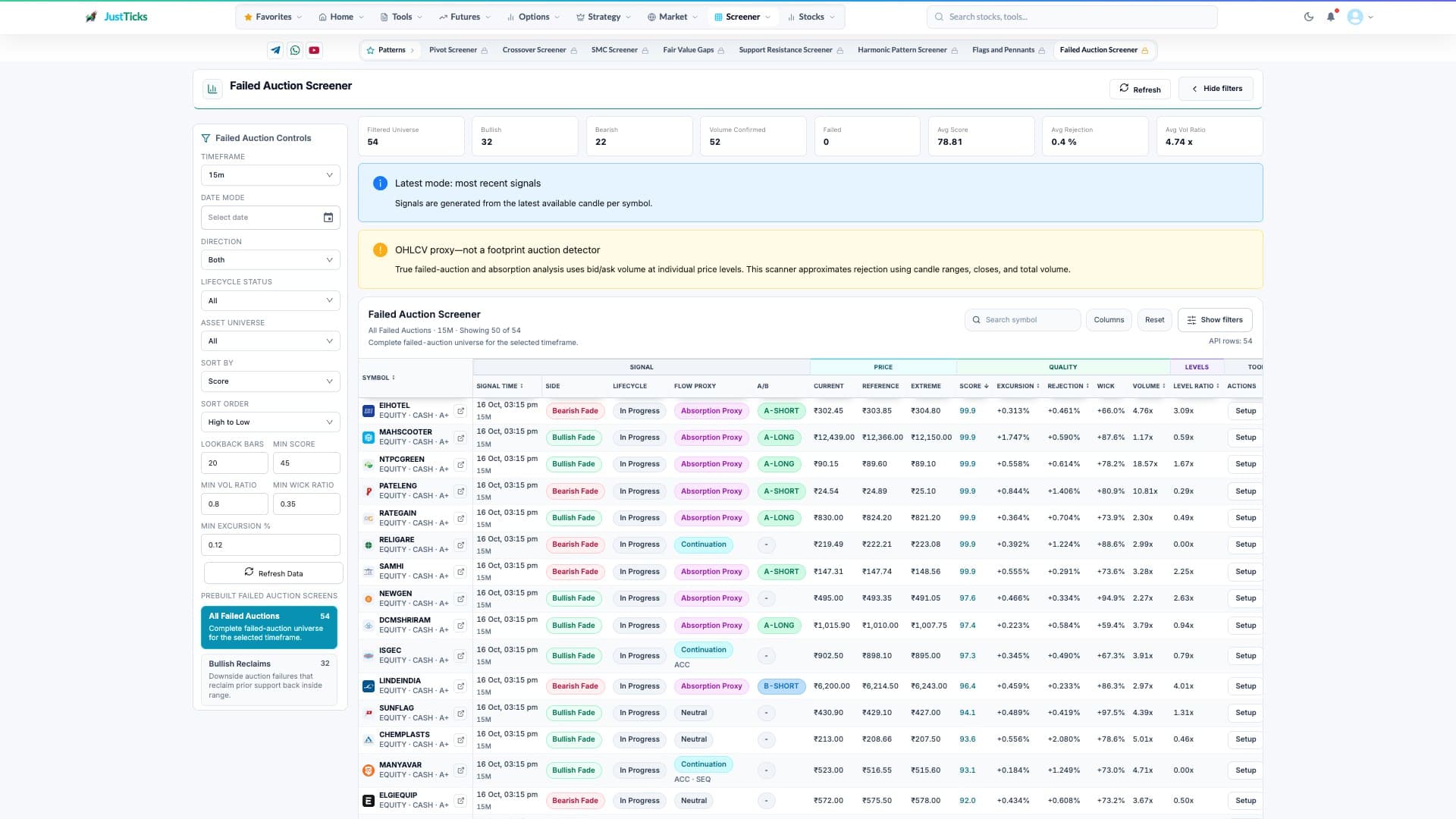Image resolution: width=1456 pixels, height=819 pixels.
Task: Switch to Harmonic Pattern Screener tab
Action: (907, 50)
